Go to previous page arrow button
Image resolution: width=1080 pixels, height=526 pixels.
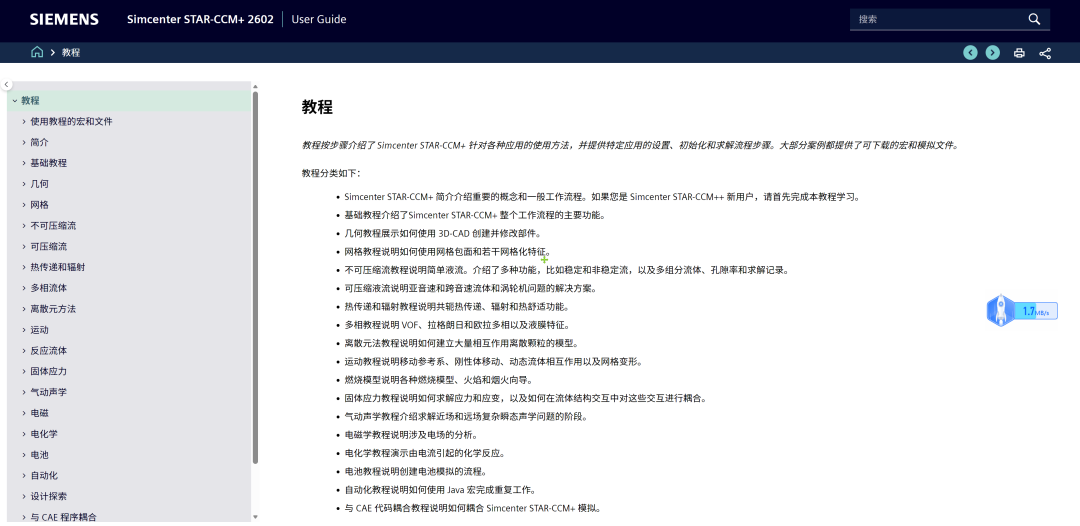970,53
